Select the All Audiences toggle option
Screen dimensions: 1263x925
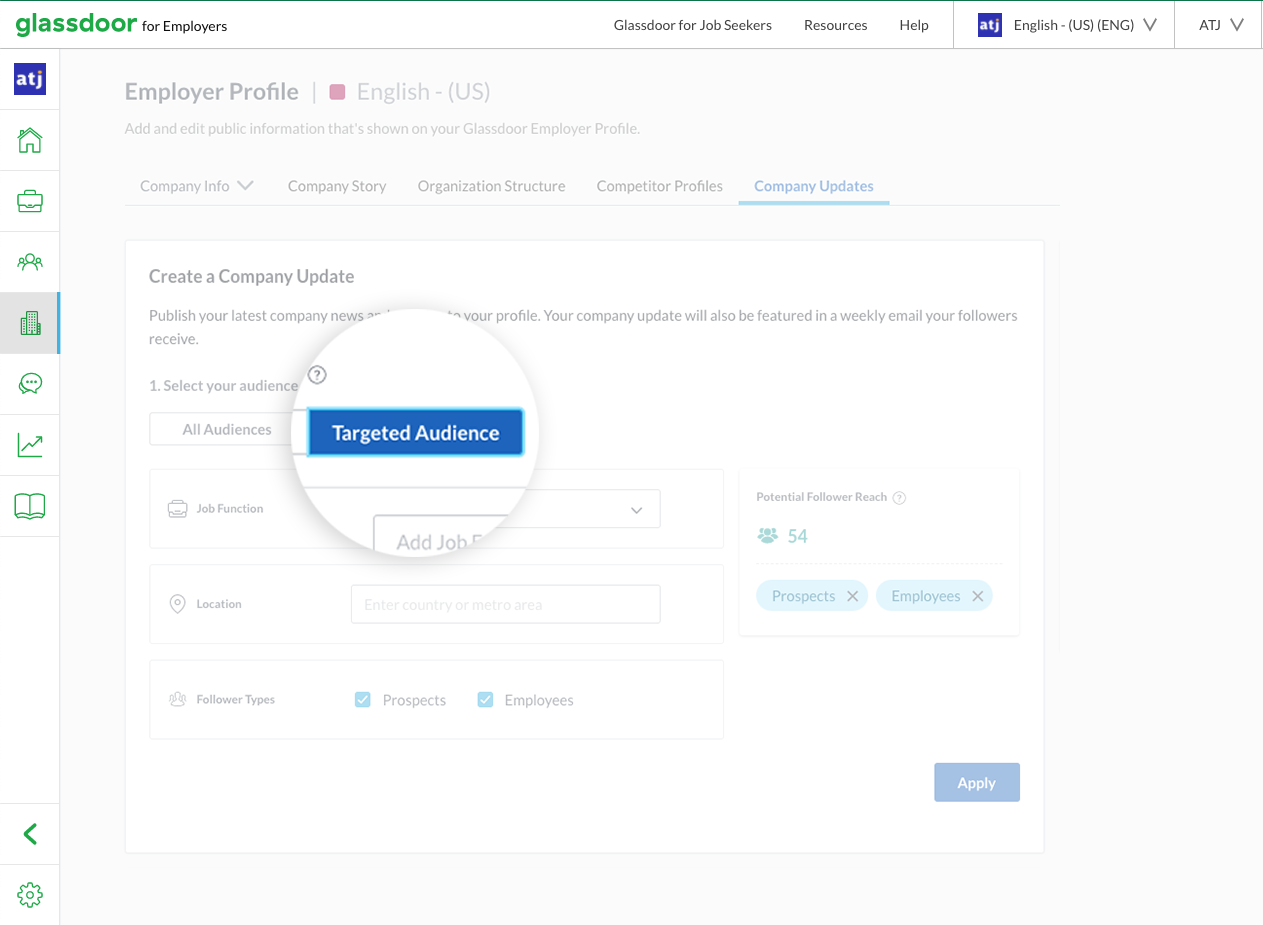[226, 429]
